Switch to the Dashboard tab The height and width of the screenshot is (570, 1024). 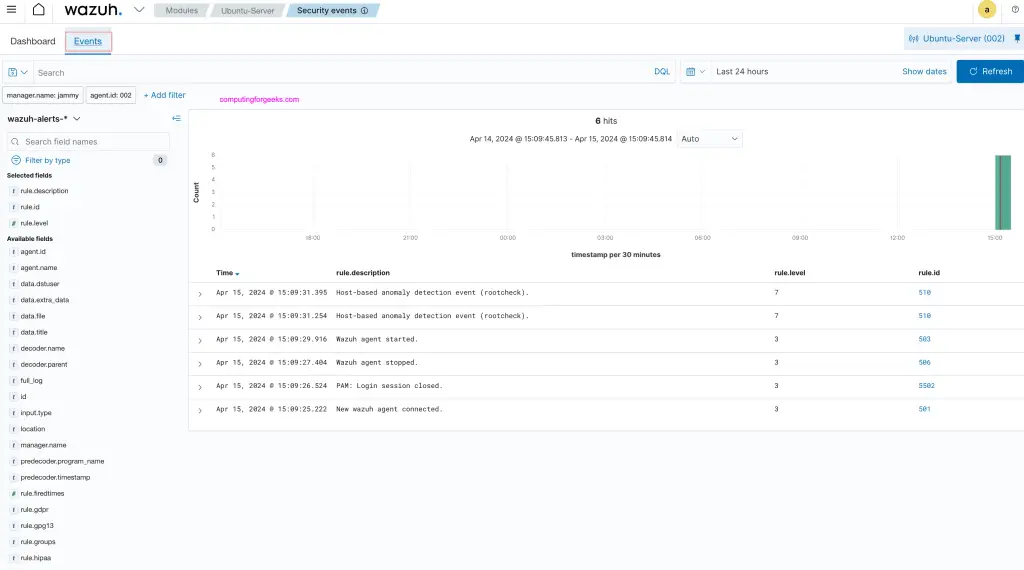click(x=33, y=41)
